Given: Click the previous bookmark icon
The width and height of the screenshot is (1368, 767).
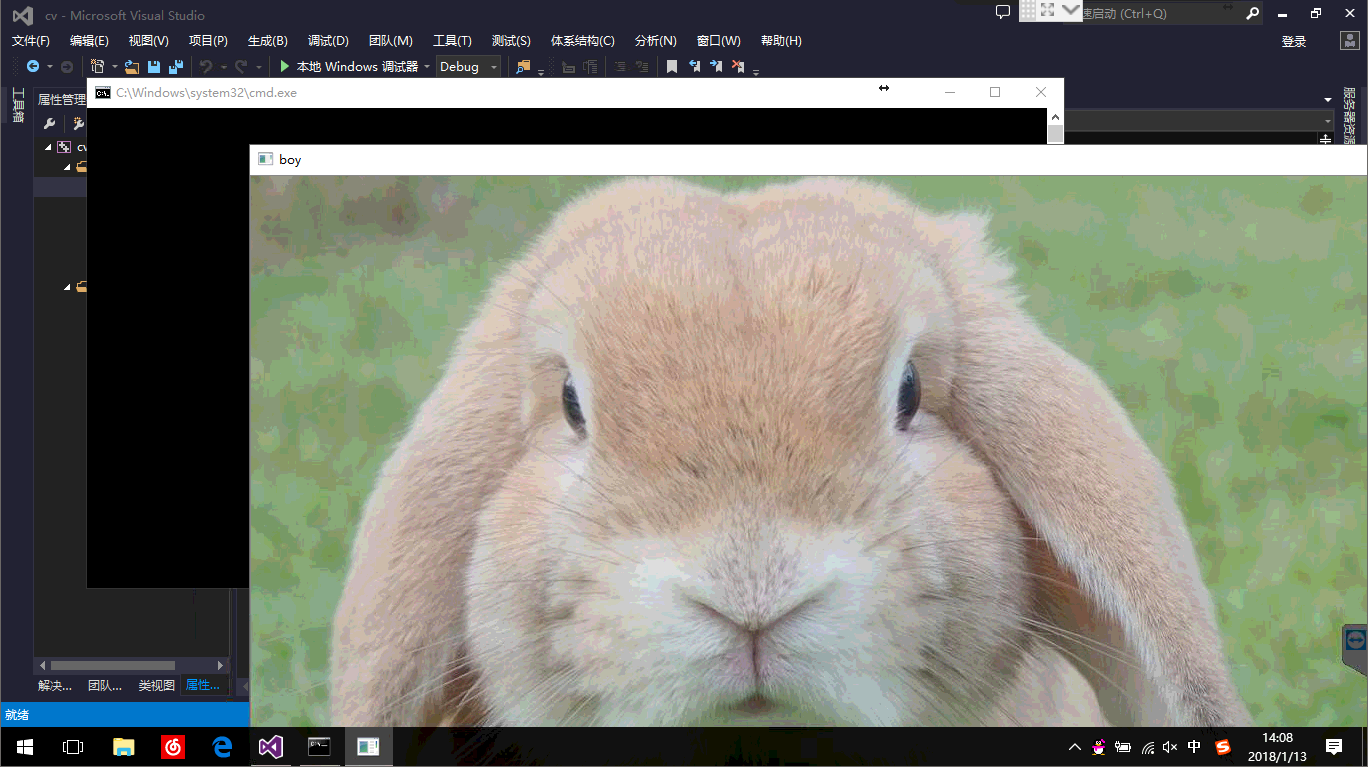Looking at the screenshot, I should 694,66.
